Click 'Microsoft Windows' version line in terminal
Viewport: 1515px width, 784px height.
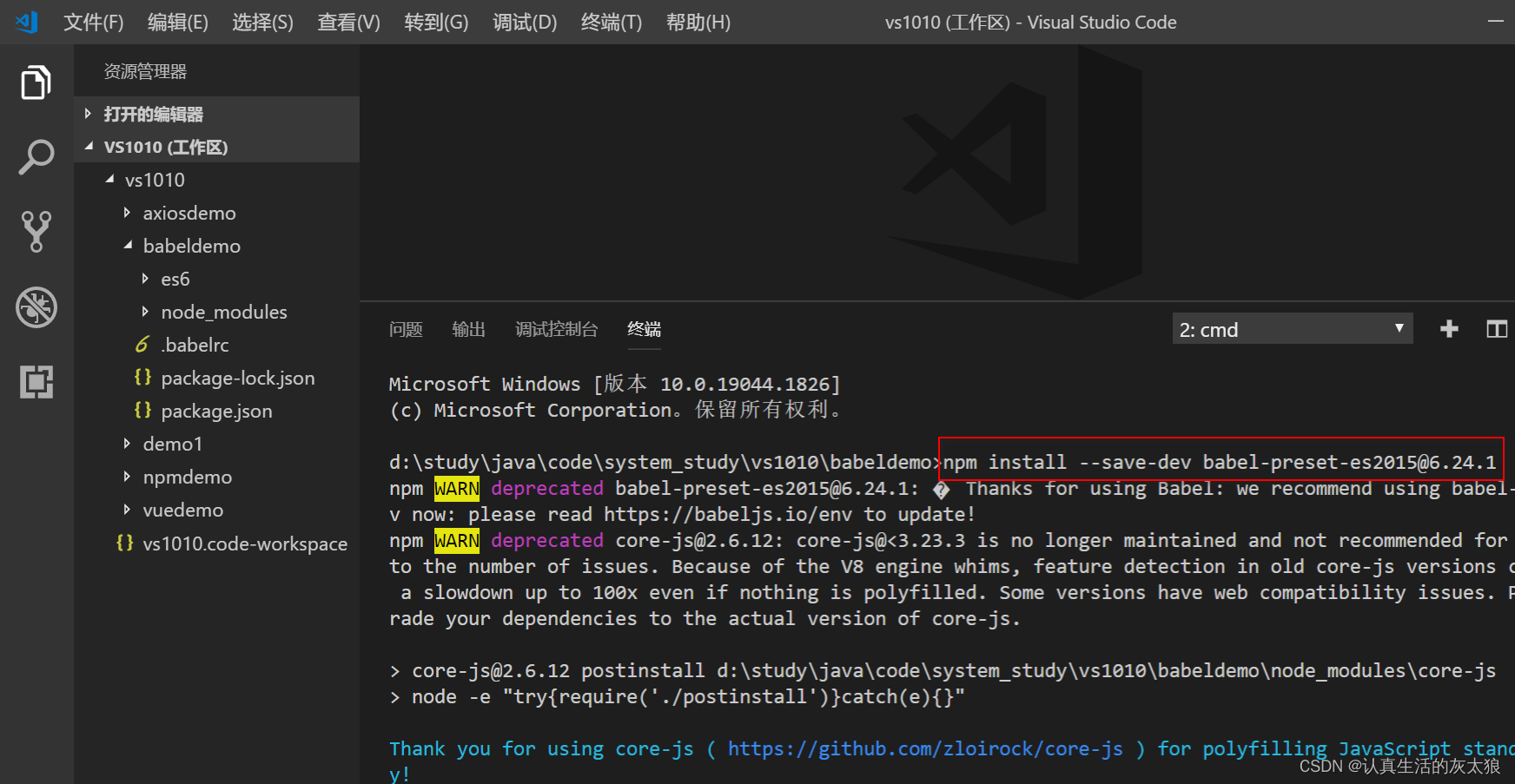point(615,384)
